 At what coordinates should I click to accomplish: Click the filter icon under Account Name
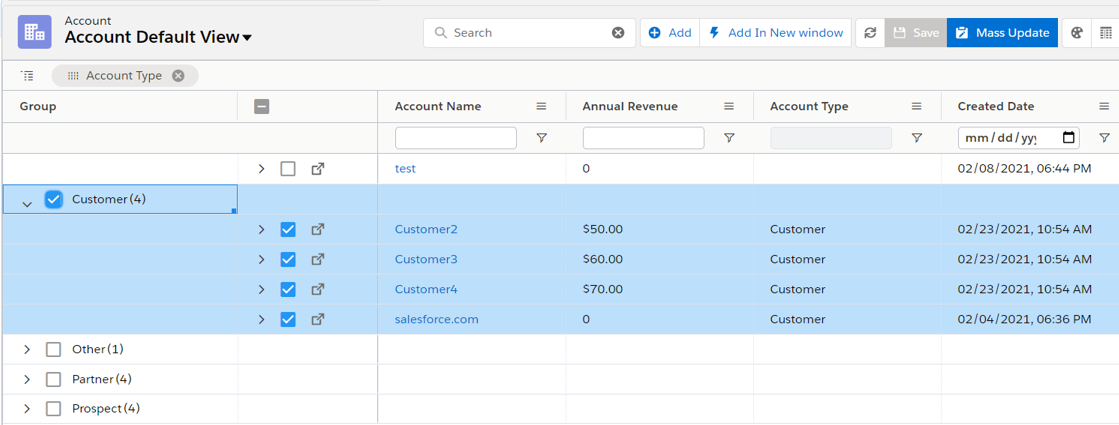point(541,138)
